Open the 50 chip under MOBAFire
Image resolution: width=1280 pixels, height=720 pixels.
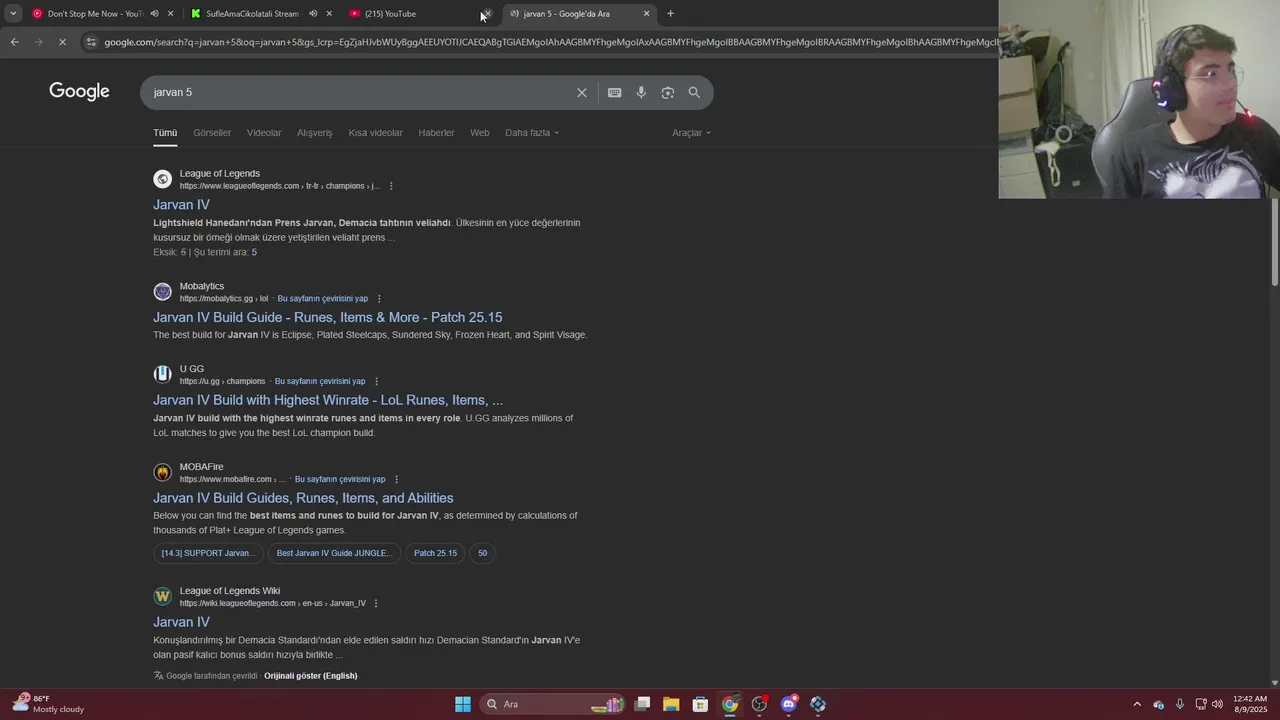[x=482, y=553]
